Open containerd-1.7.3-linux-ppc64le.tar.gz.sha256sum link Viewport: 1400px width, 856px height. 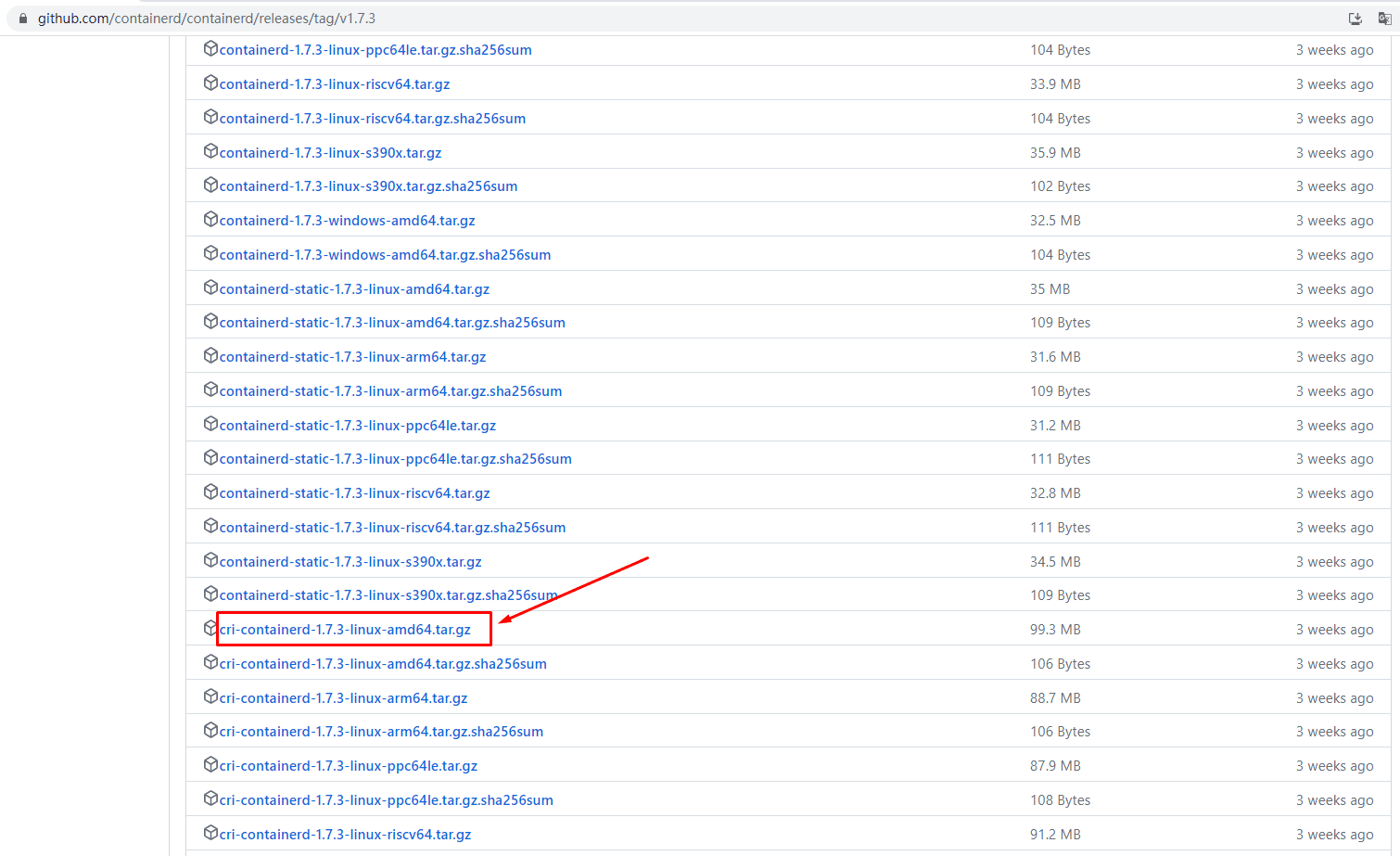(x=375, y=50)
